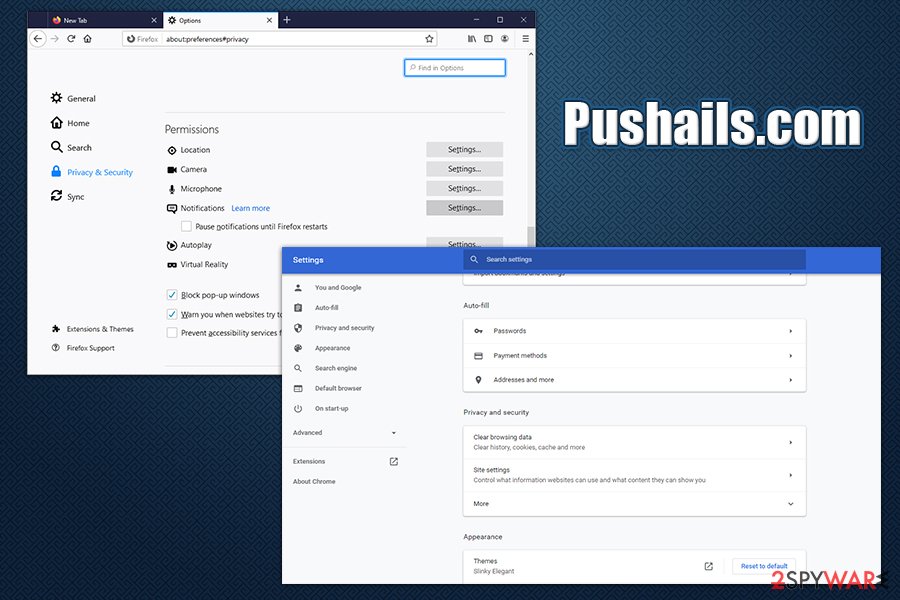
Task: Open Passwords row arrow
Action: click(790, 331)
